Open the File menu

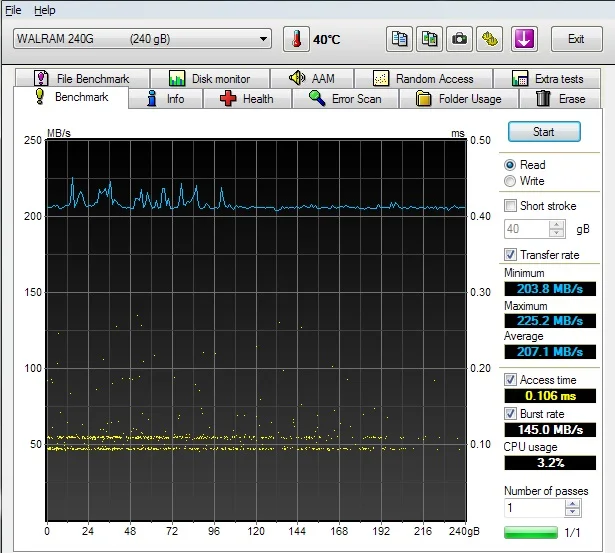click(x=13, y=10)
